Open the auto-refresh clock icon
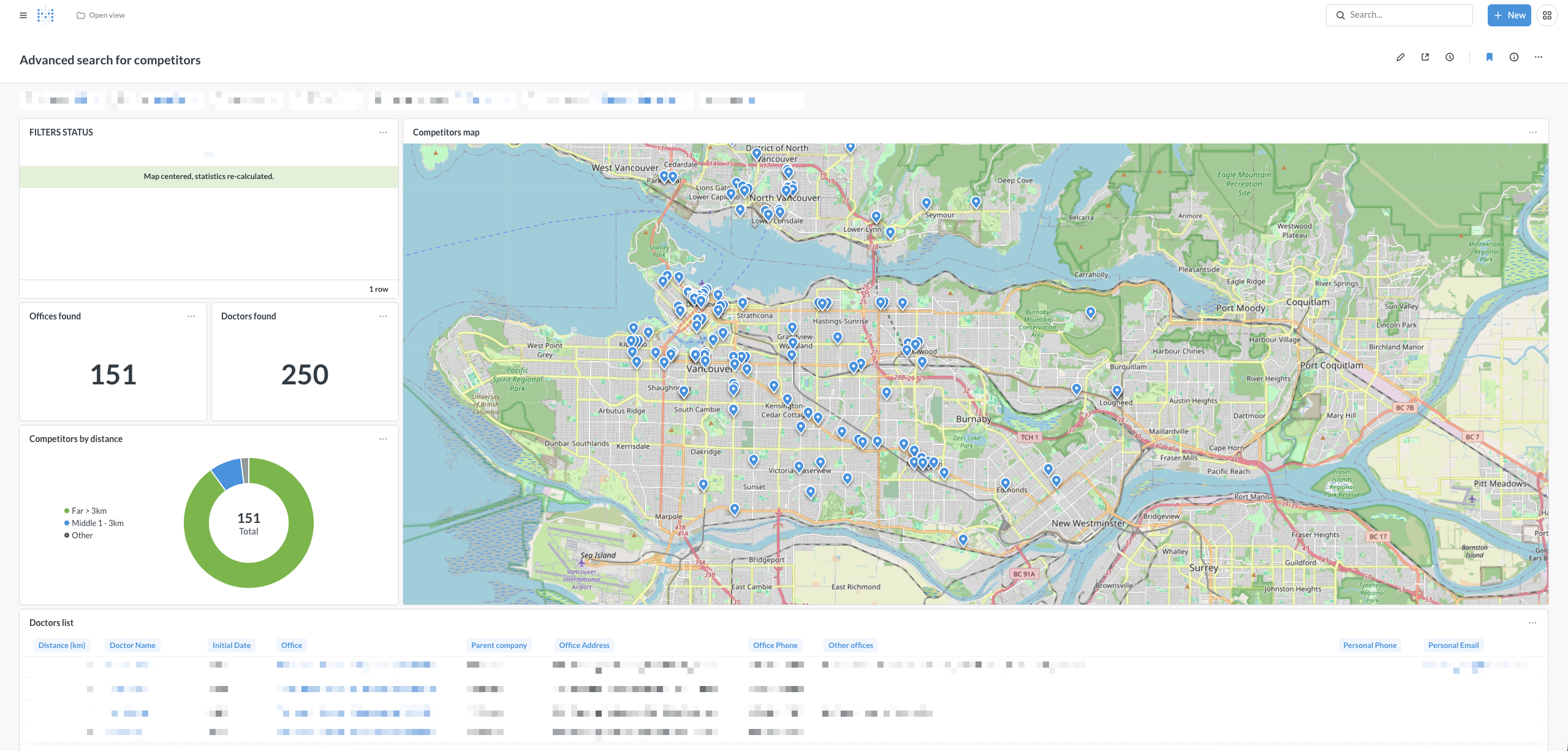 pos(1450,57)
